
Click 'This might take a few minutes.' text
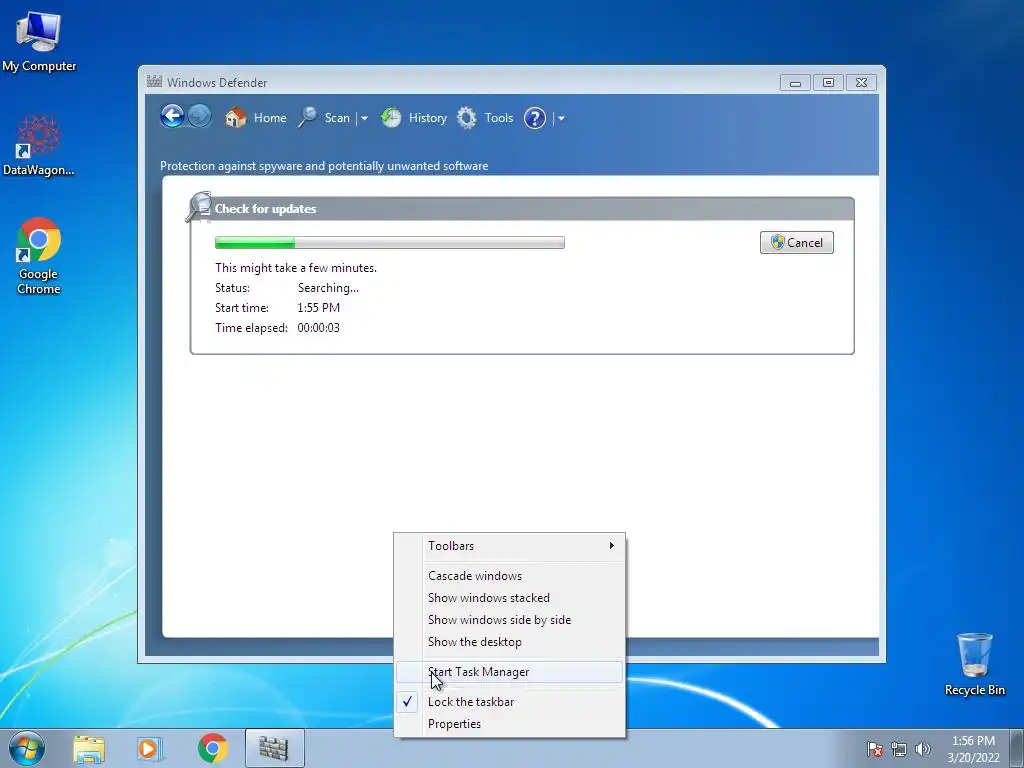[296, 268]
